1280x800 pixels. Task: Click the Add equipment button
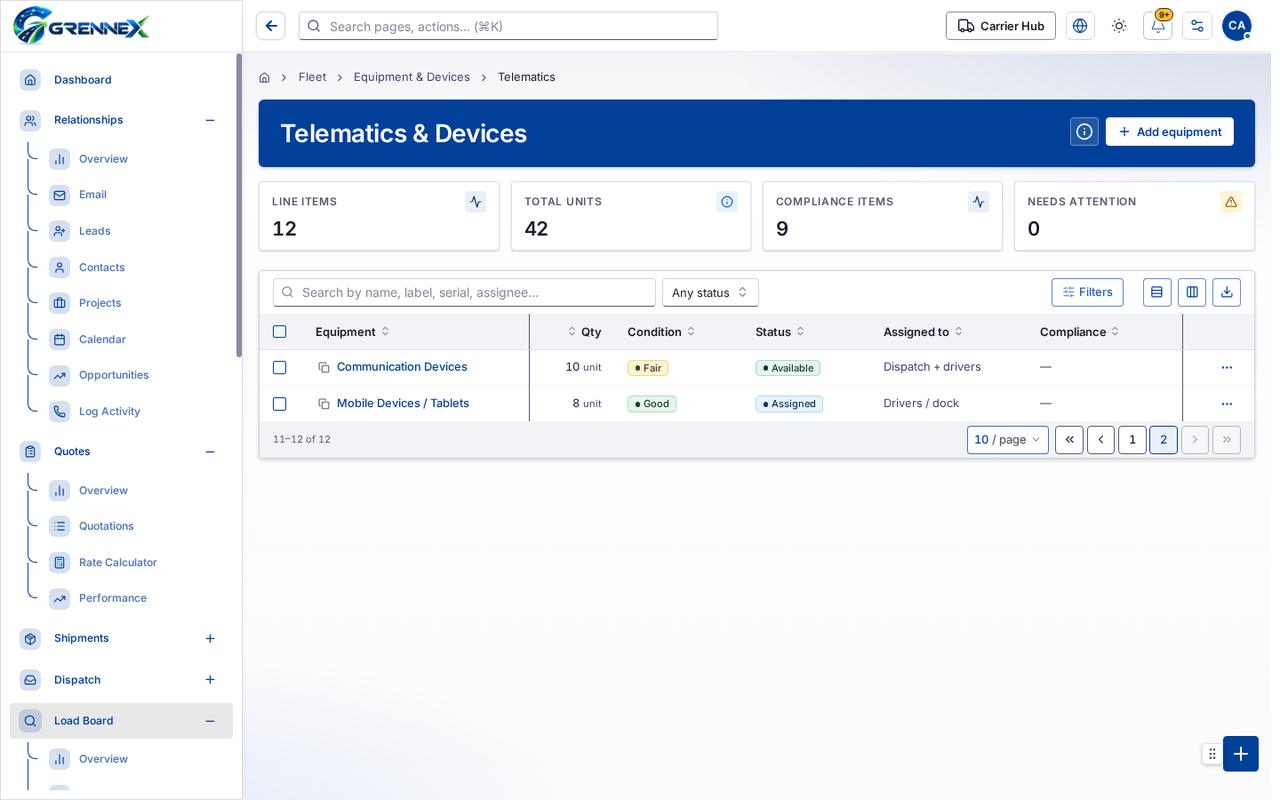1170,132
